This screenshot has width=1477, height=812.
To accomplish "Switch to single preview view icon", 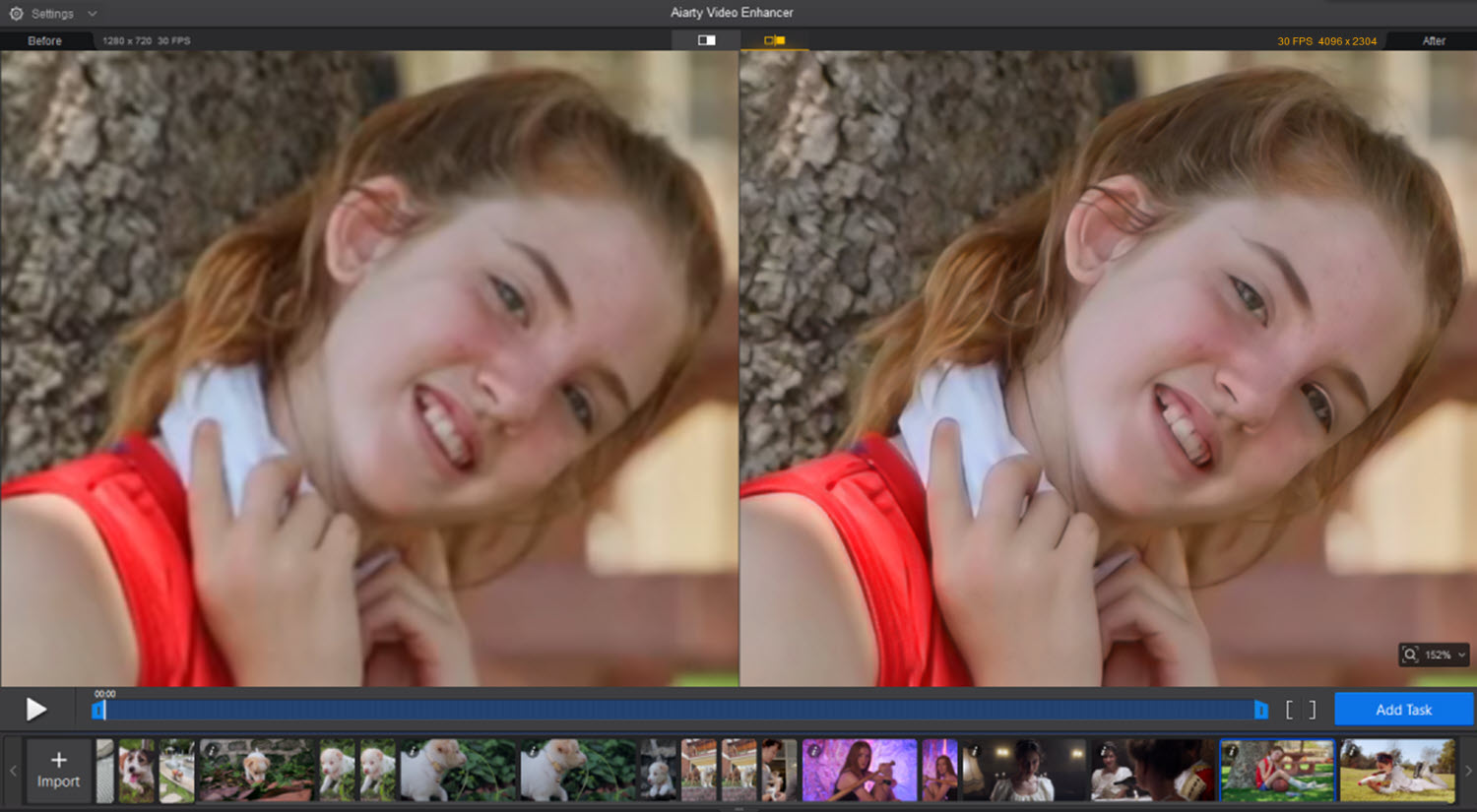I will pos(706,40).
